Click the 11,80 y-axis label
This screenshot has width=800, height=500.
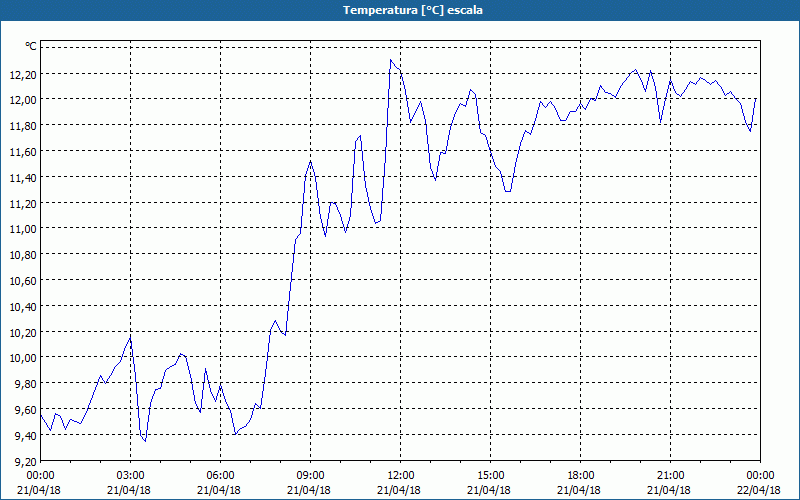pyautogui.click(x=23, y=126)
